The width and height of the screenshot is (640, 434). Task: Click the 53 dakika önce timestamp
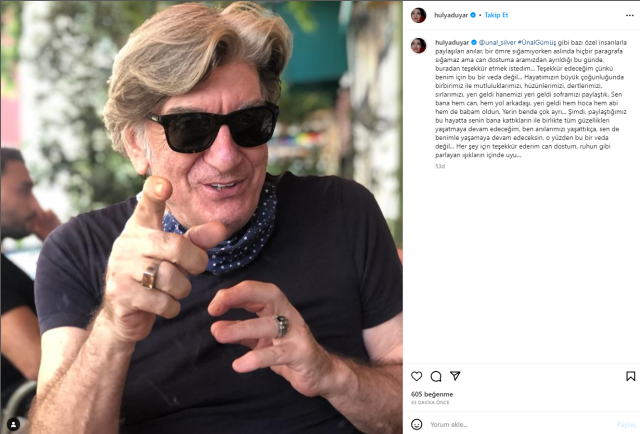coord(430,403)
